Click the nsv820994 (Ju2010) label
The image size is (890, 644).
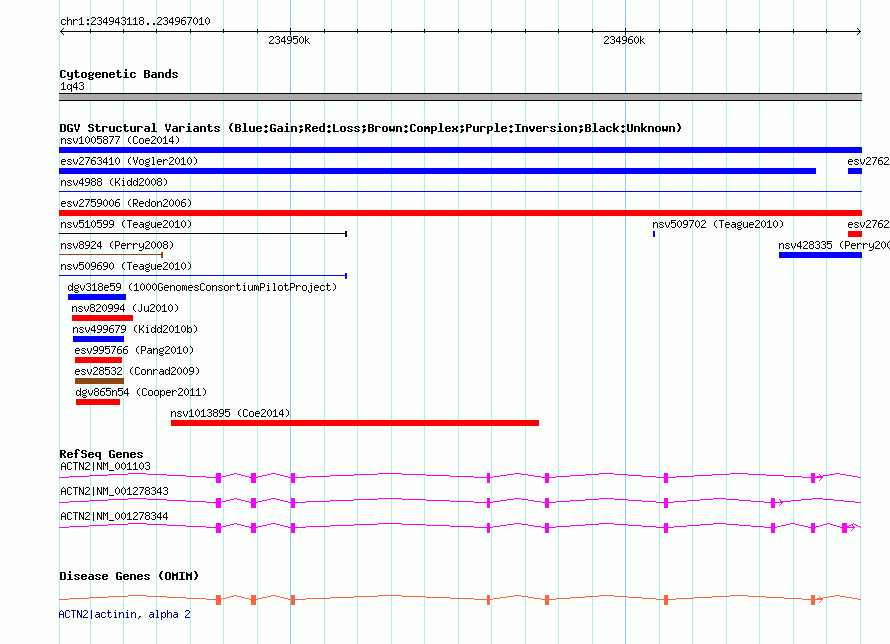coord(125,308)
